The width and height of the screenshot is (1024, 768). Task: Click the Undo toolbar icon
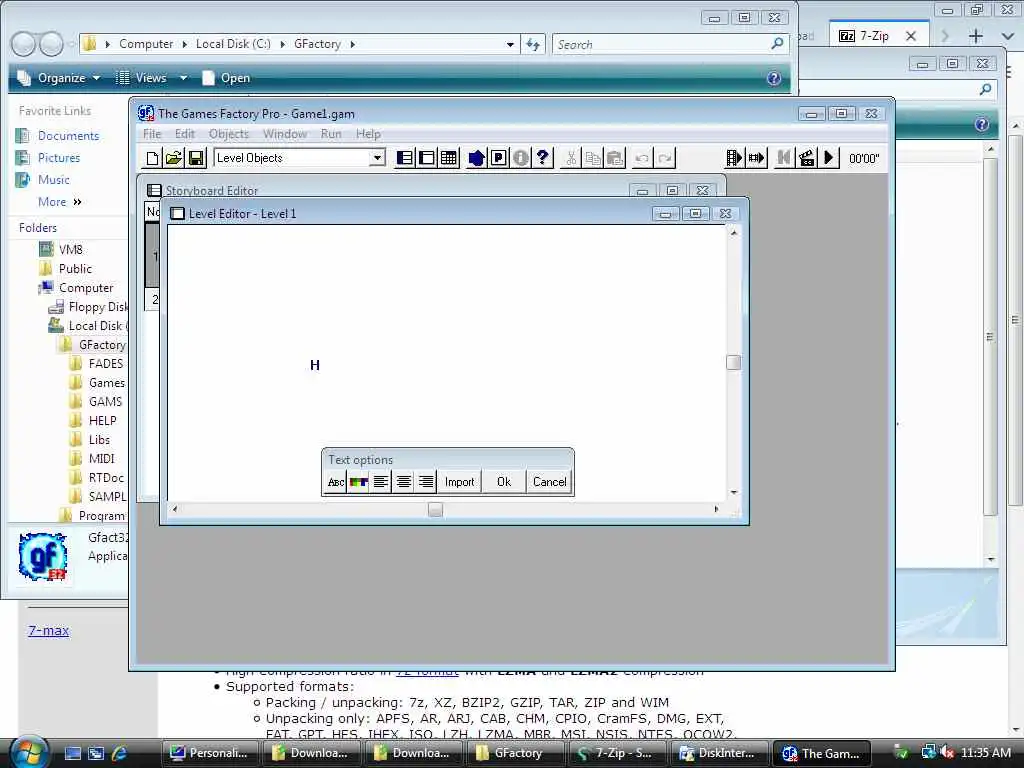coord(643,158)
